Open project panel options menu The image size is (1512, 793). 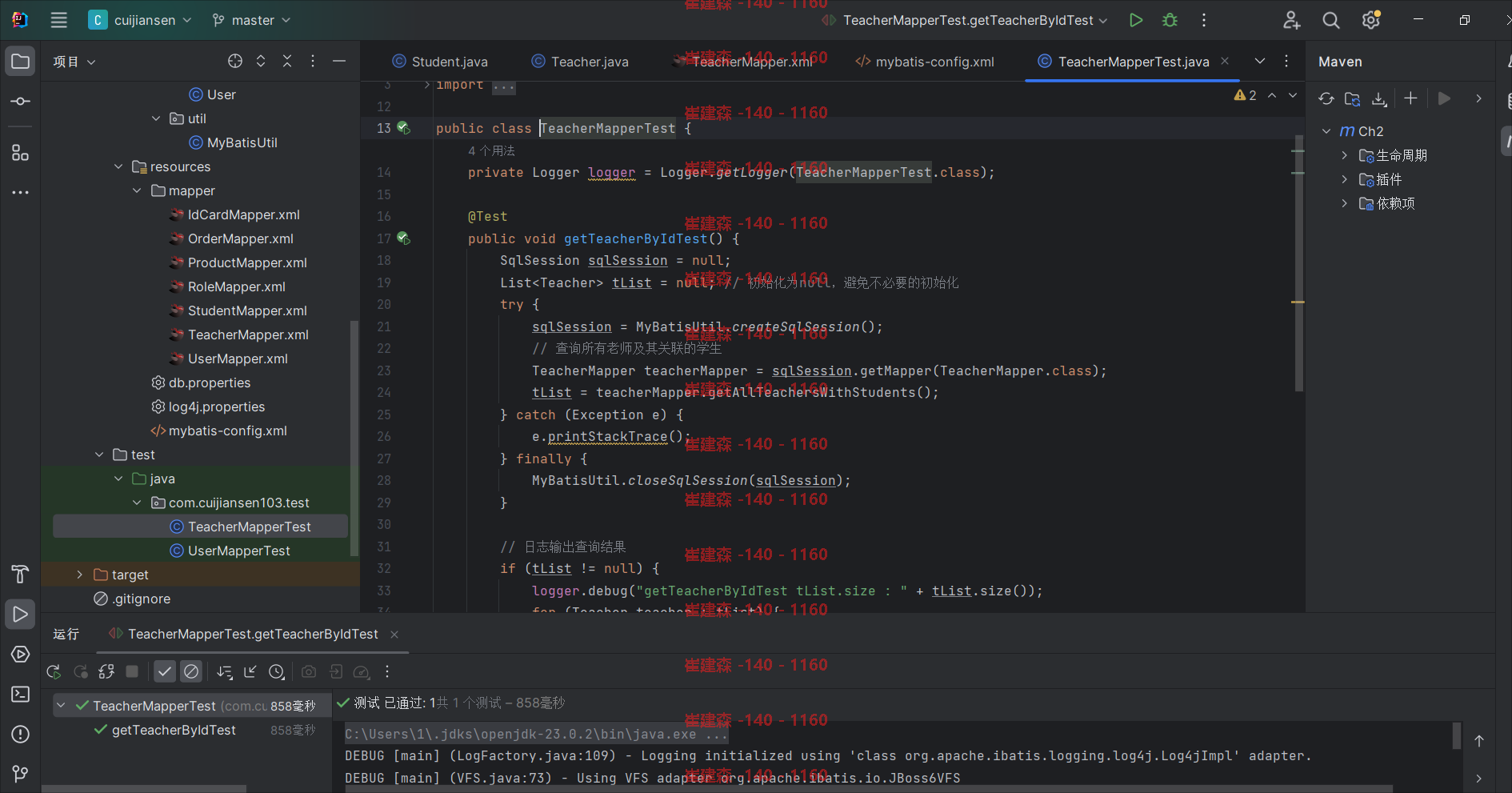pos(313,61)
